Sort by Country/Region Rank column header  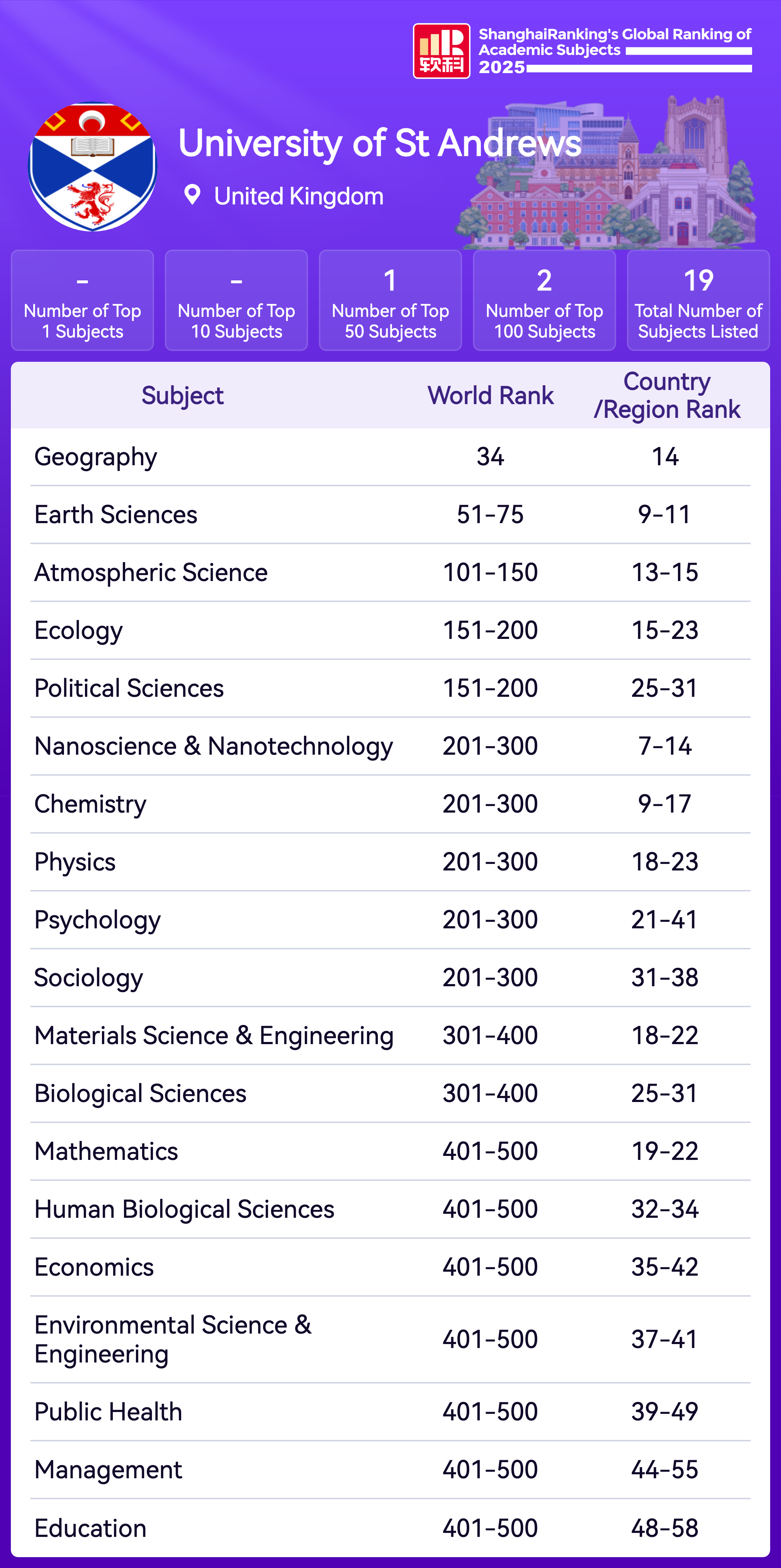click(667, 396)
